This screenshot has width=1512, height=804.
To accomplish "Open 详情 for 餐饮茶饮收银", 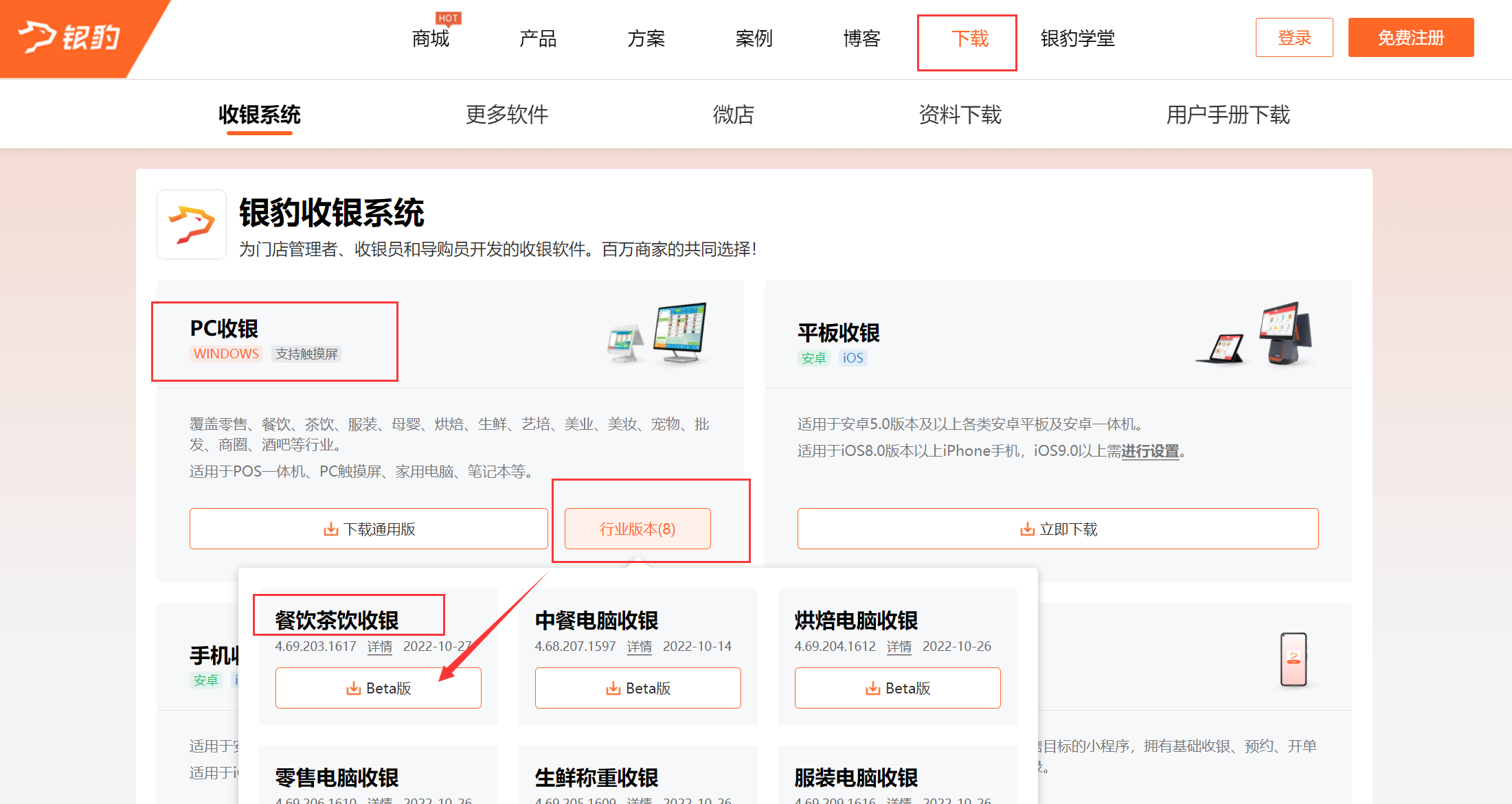I will coord(380,647).
